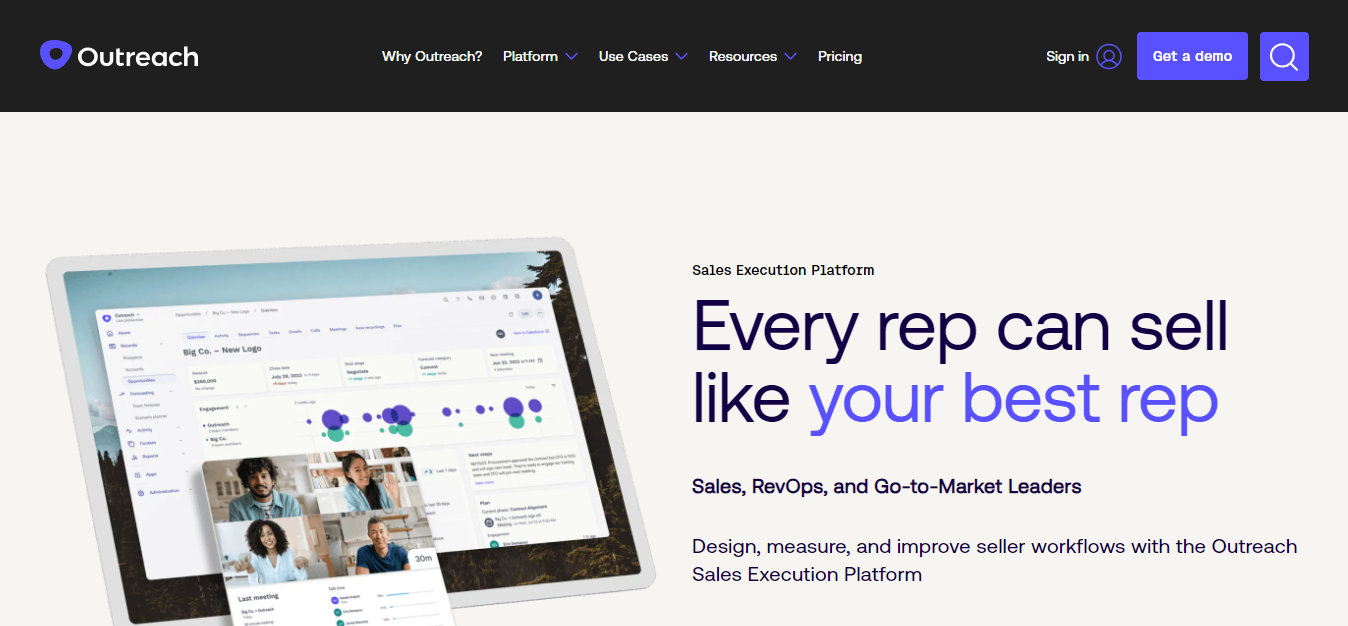The width and height of the screenshot is (1348, 626).
Task: Click the tablet product screenshot image
Action: (350, 432)
